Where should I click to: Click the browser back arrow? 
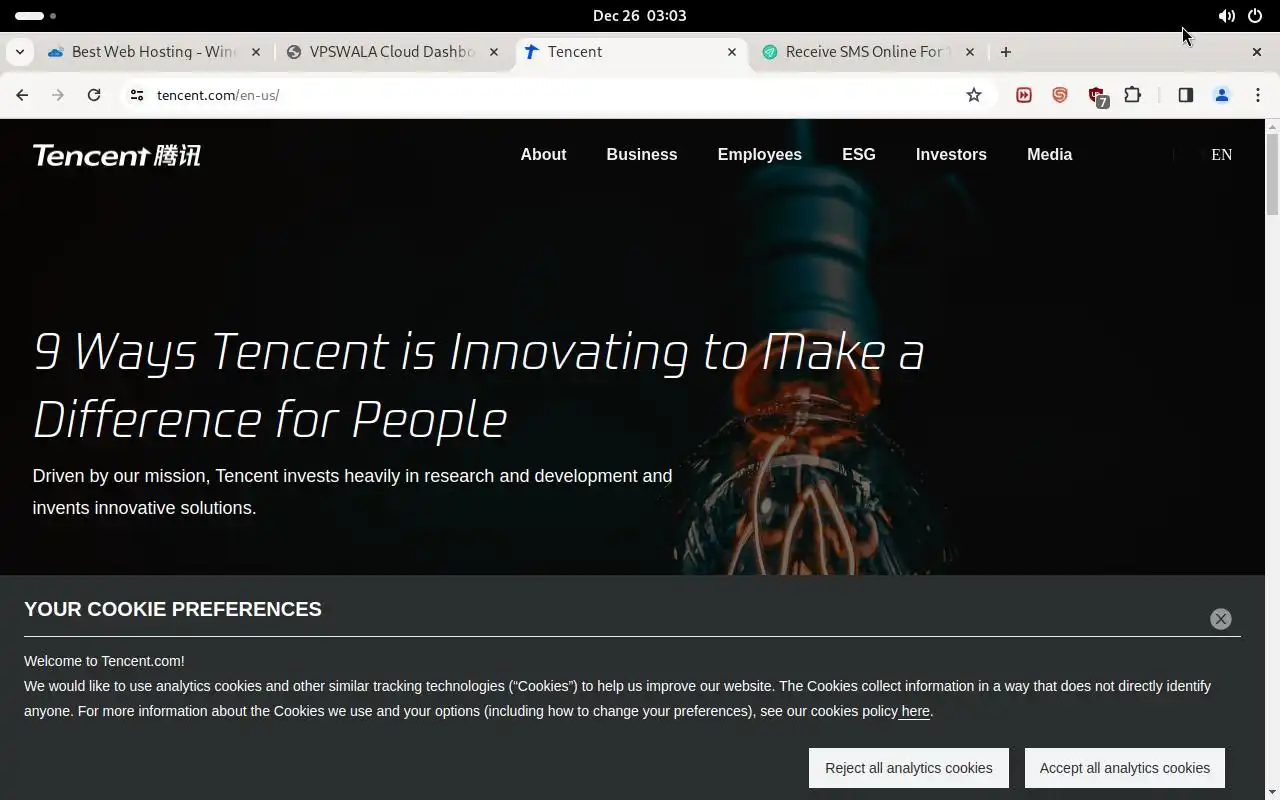[x=22, y=95]
